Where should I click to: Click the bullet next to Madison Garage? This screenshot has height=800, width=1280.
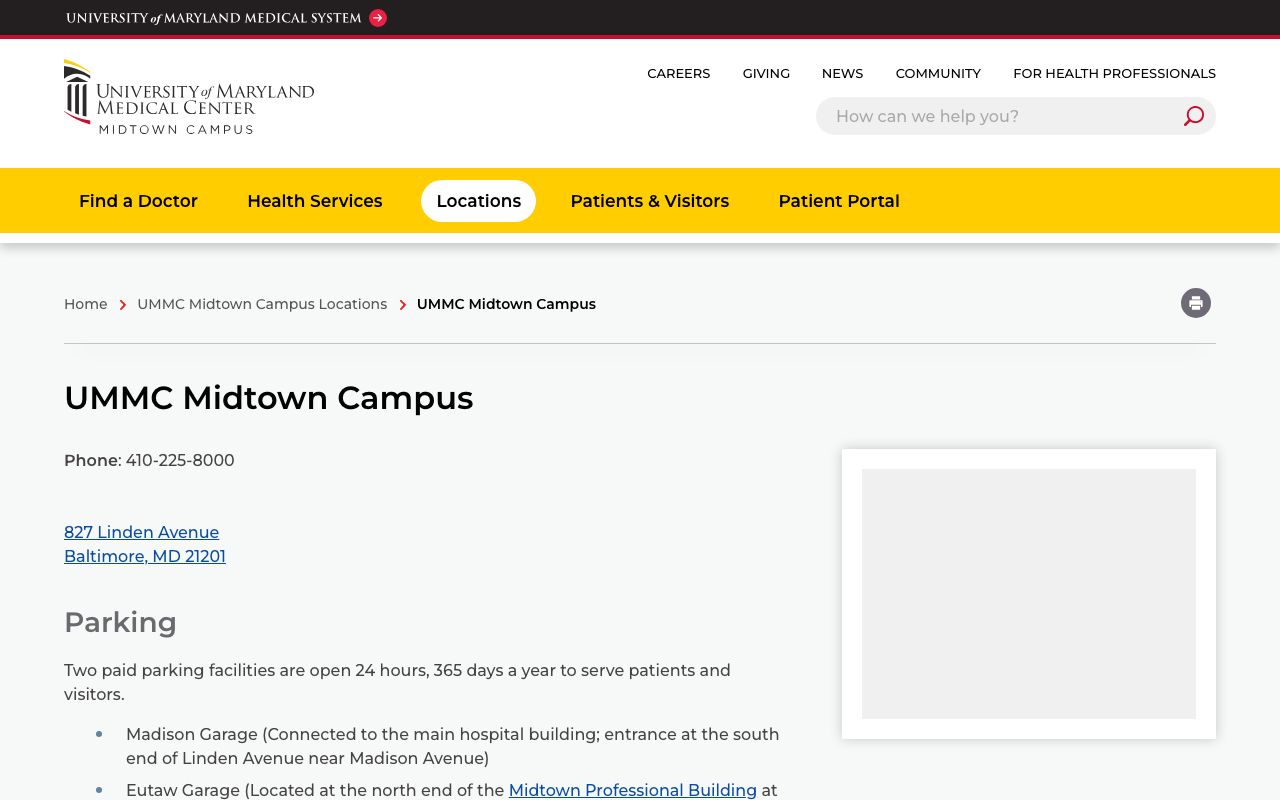[x=99, y=734]
